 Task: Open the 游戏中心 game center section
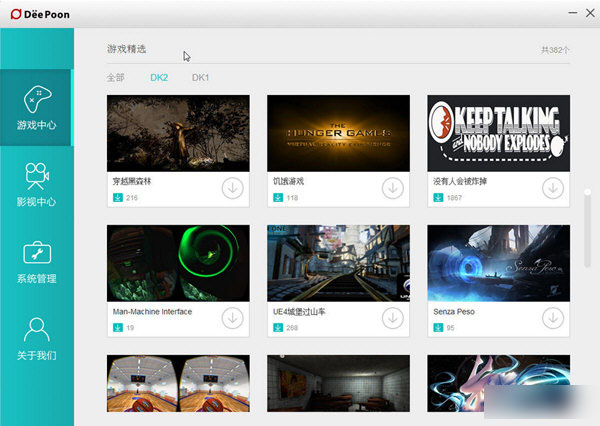36,108
